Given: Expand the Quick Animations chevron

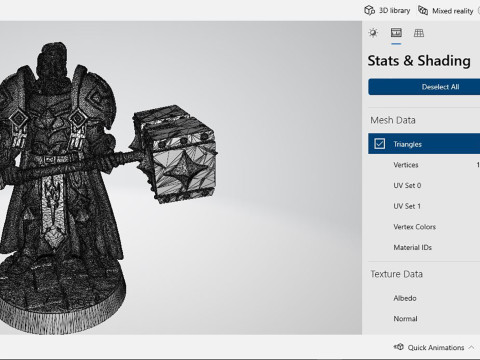Looking at the screenshot, I should [471, 347].
